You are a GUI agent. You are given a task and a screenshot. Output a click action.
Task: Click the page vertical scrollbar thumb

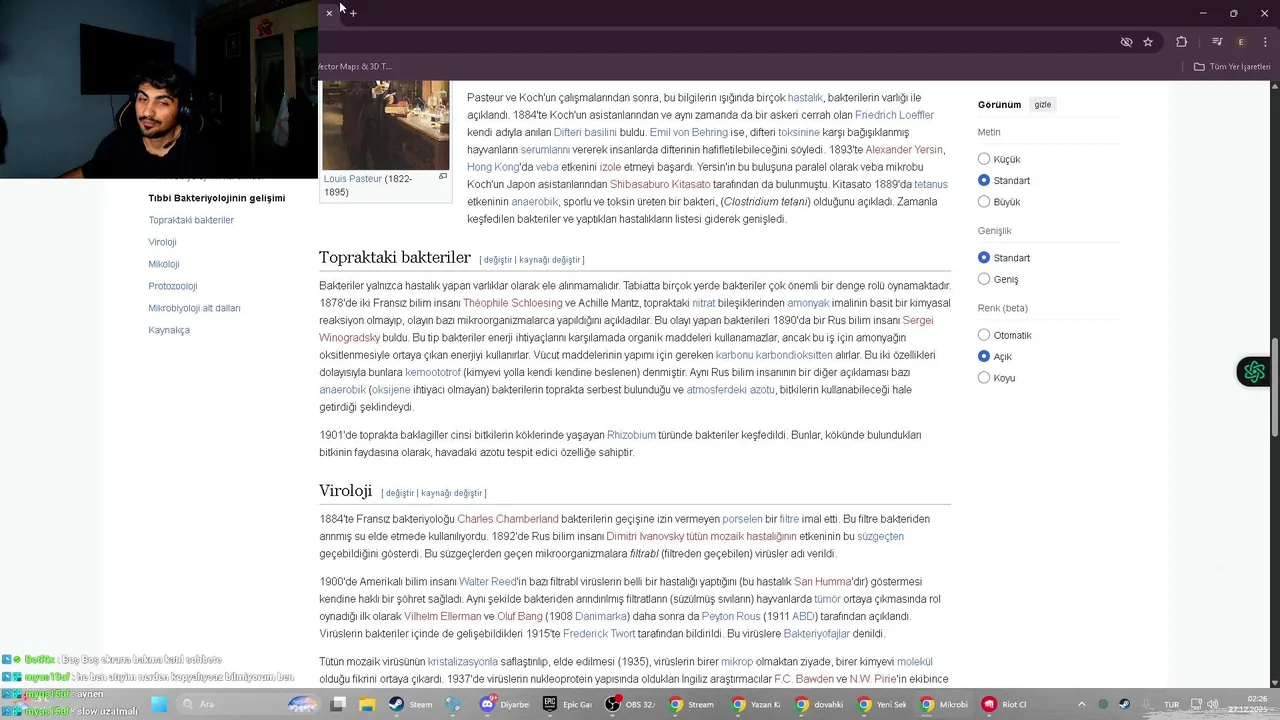point(1275,387)
